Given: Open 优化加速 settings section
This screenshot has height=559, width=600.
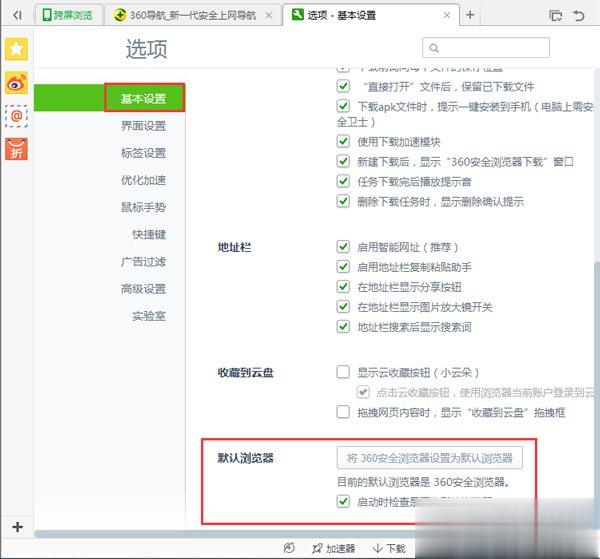Looking at the screenshot, I should click(143, 180).
